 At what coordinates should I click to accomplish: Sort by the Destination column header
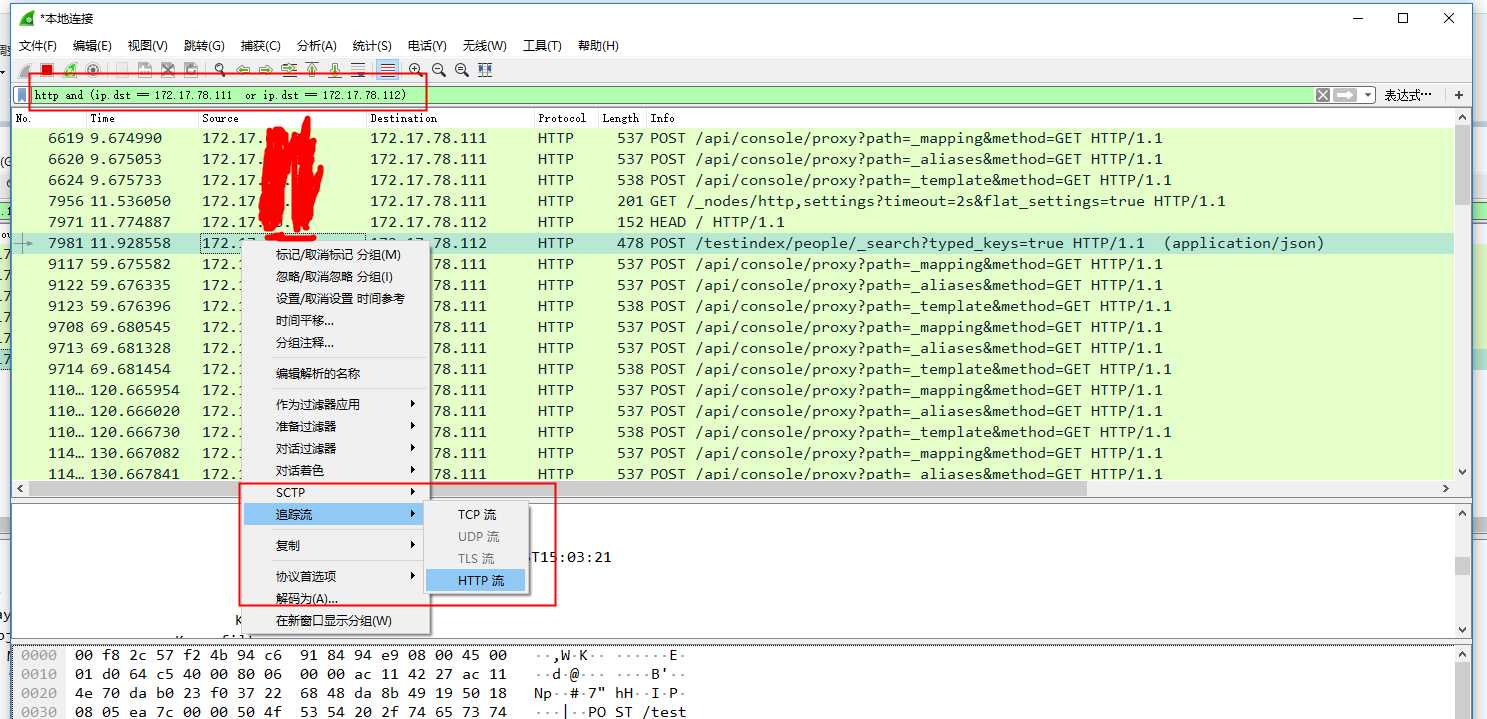[450, 118]
